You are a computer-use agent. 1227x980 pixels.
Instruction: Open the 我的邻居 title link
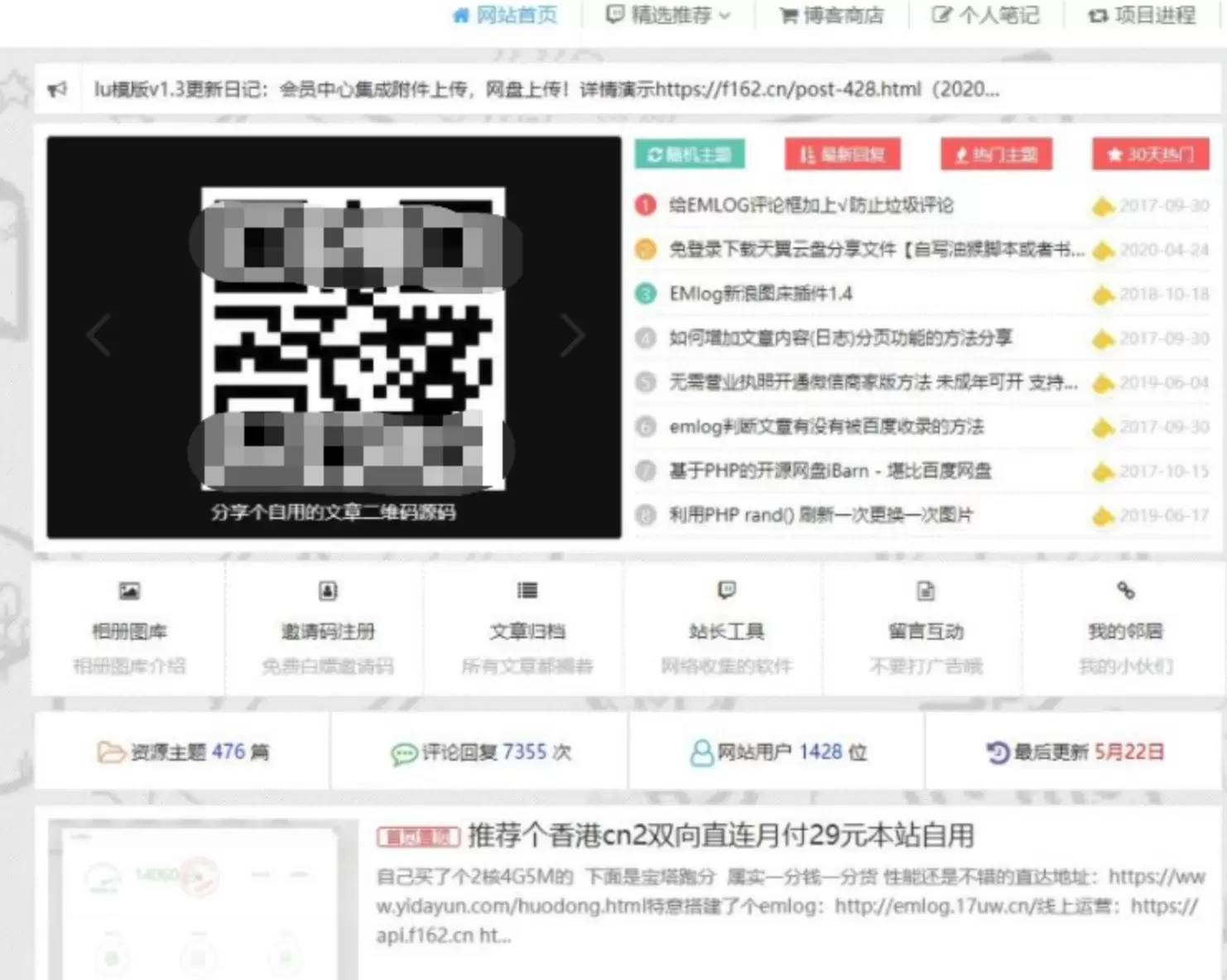pos(1125,632)
